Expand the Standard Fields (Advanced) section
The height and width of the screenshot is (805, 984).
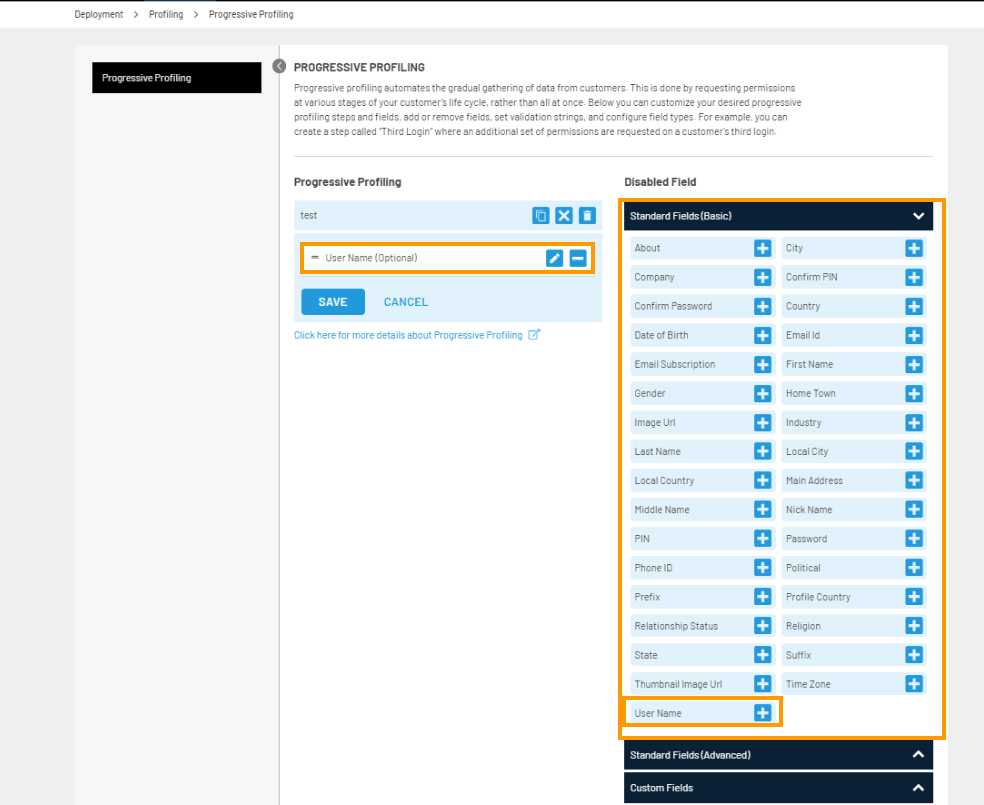[x=916, y=755]
